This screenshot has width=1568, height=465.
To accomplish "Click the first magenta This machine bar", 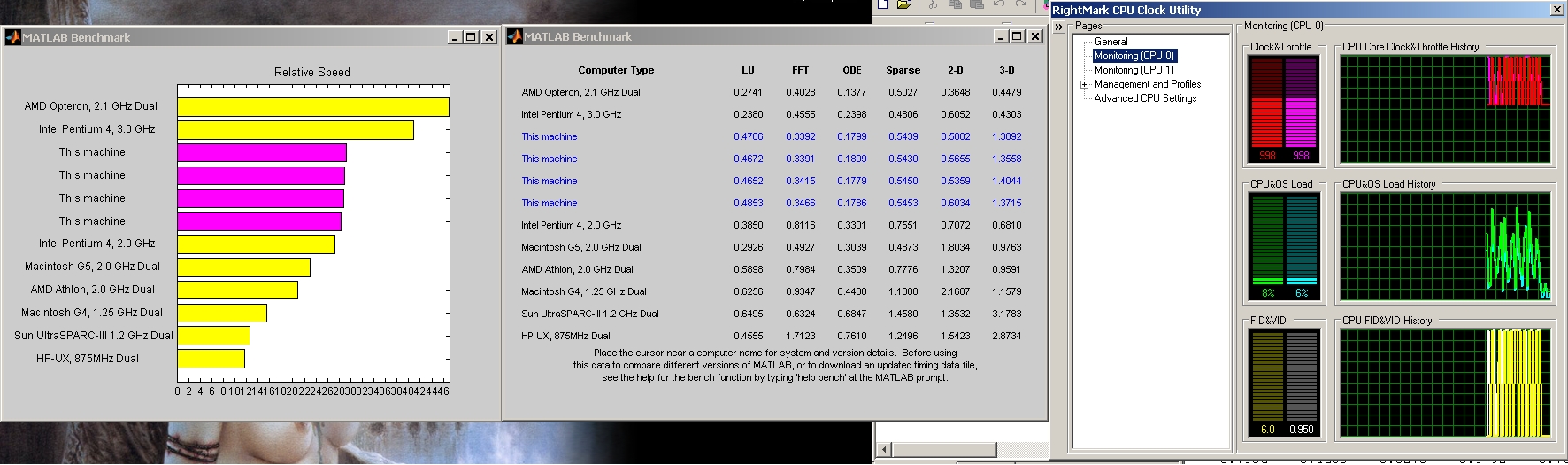I will tap(262, 153).
